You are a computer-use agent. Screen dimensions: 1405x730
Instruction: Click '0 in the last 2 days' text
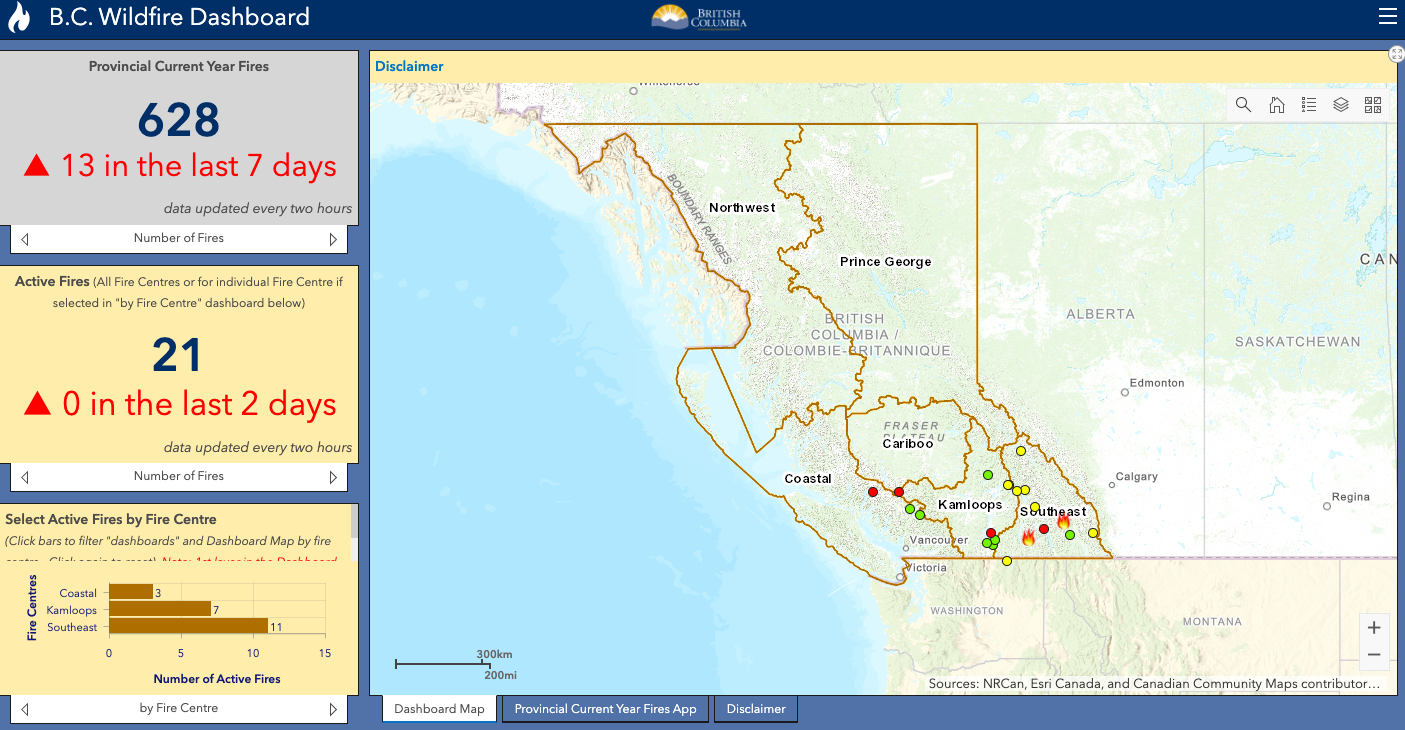[199, 404]
